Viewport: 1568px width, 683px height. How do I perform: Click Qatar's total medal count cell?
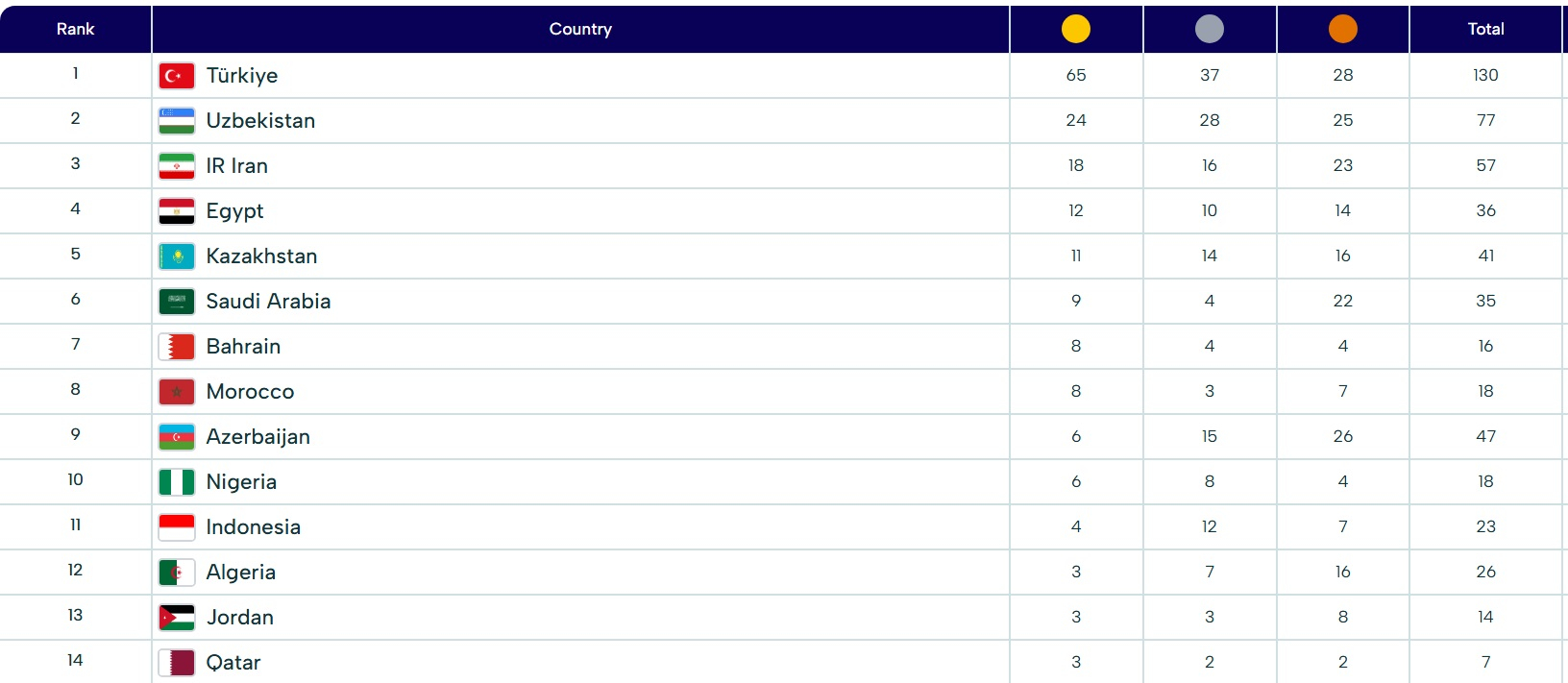pyautogui.click(x=1485, y=662)
